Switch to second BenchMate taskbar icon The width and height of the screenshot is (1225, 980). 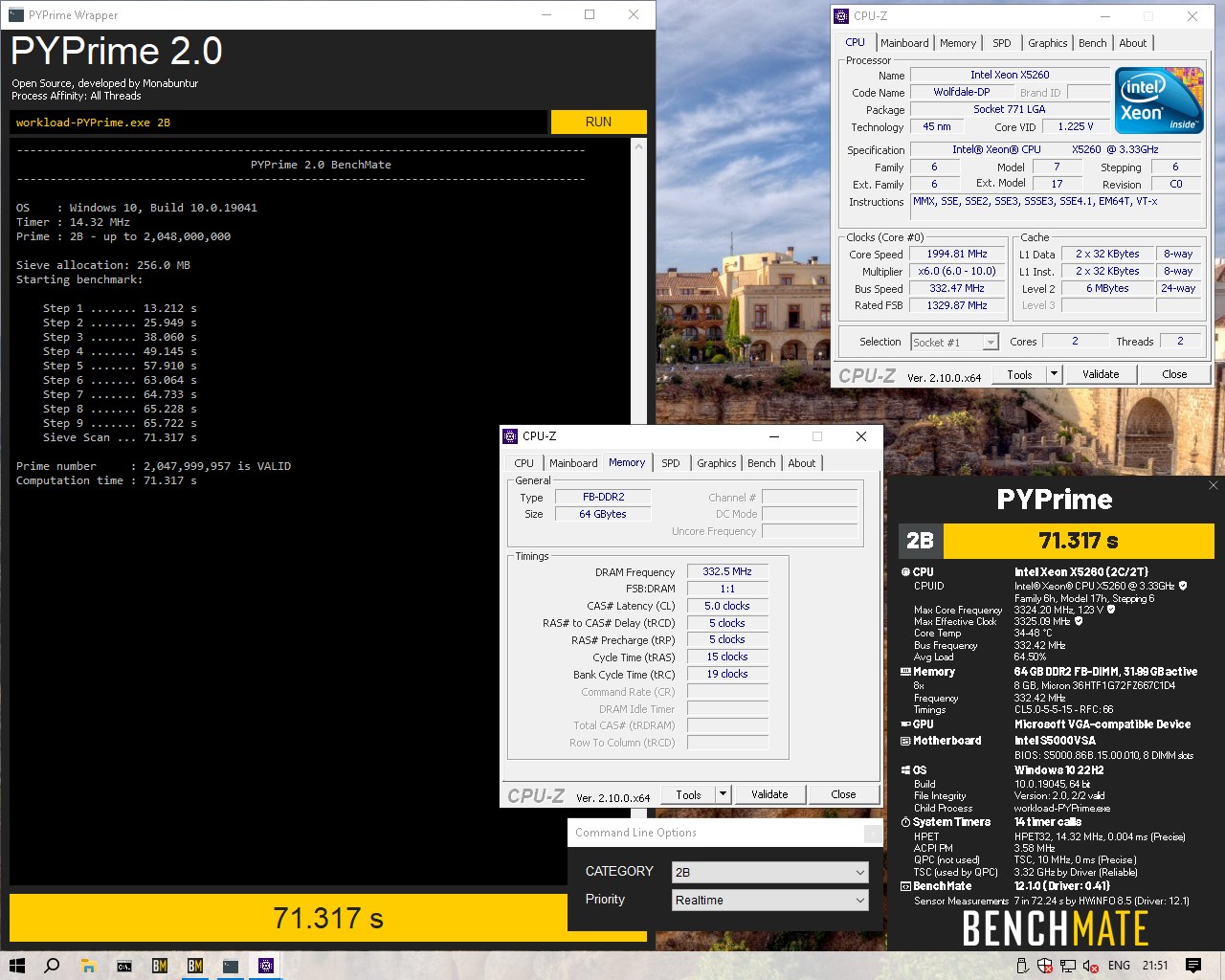[195, 966]
